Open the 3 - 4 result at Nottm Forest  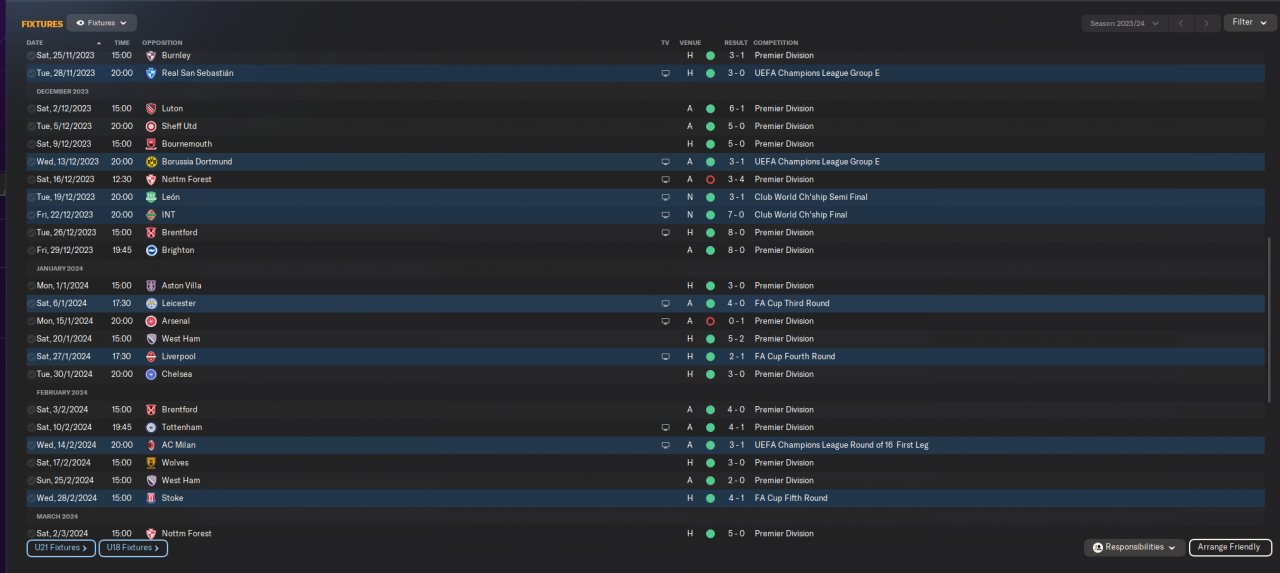coord(736,179)
